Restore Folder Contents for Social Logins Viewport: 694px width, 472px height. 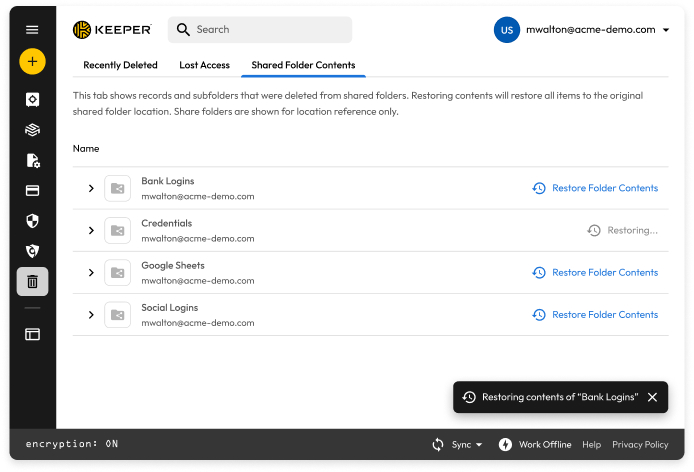point(595,314)
